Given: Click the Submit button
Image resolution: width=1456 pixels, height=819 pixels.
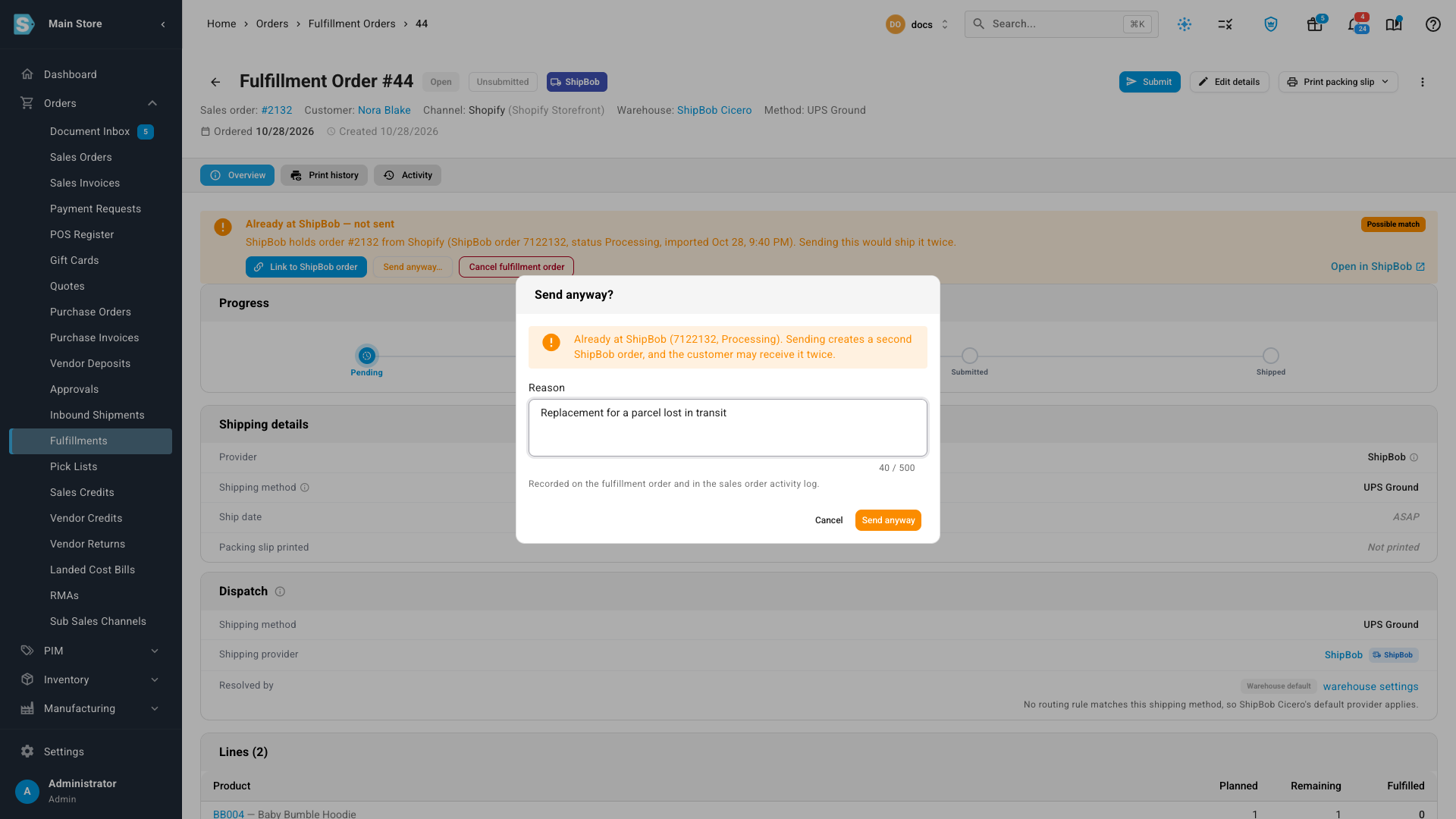Looking at the screenshot, I should 1150,82.
